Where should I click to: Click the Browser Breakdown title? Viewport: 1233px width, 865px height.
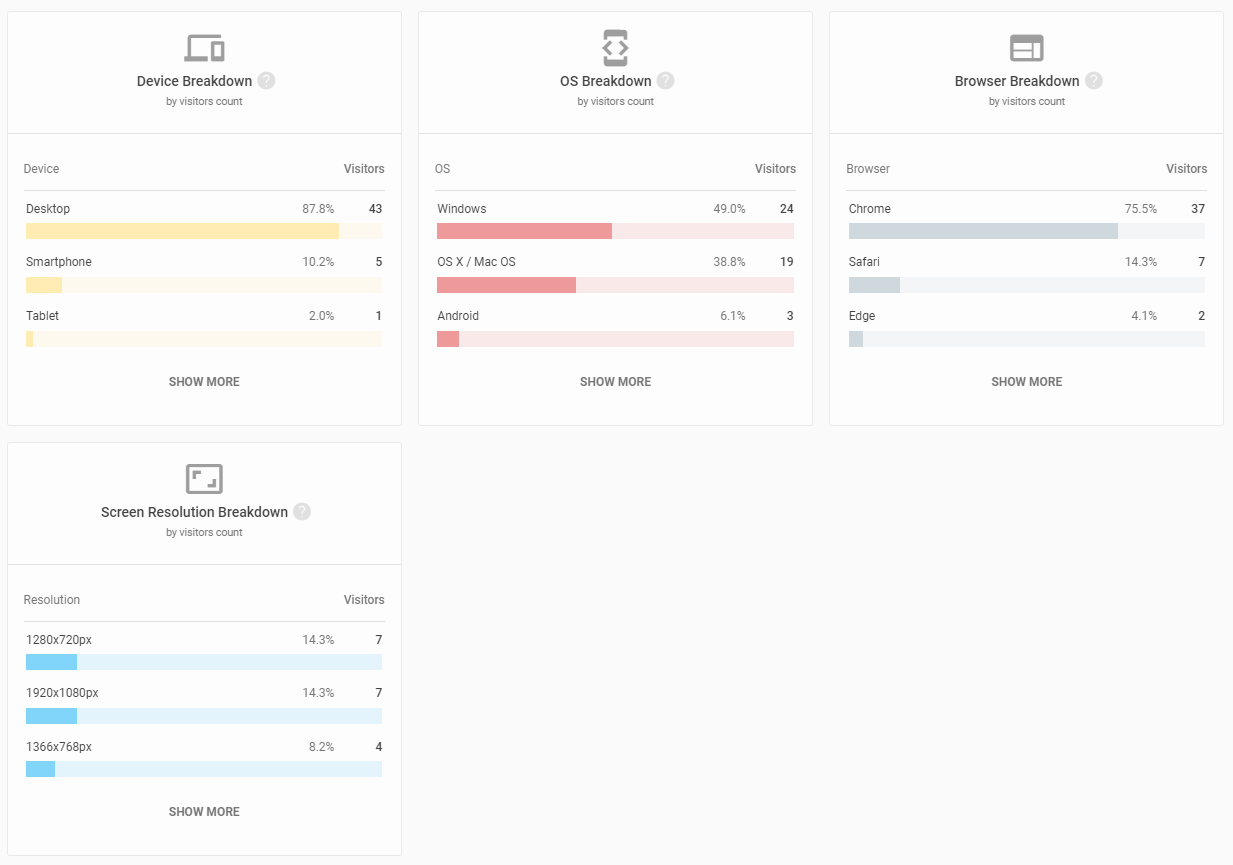point(1017,81)
